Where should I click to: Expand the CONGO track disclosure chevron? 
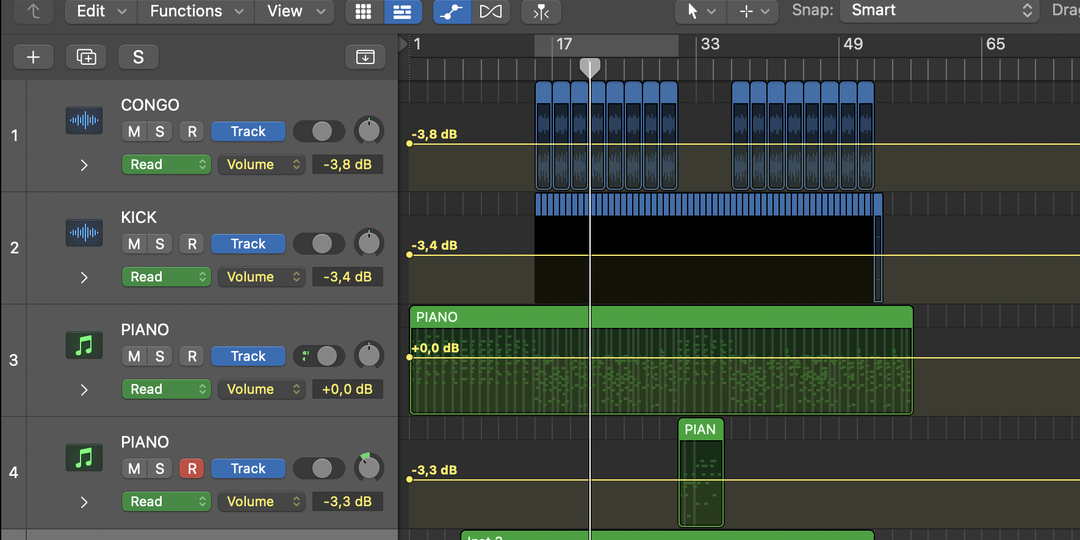click(84, 165)
